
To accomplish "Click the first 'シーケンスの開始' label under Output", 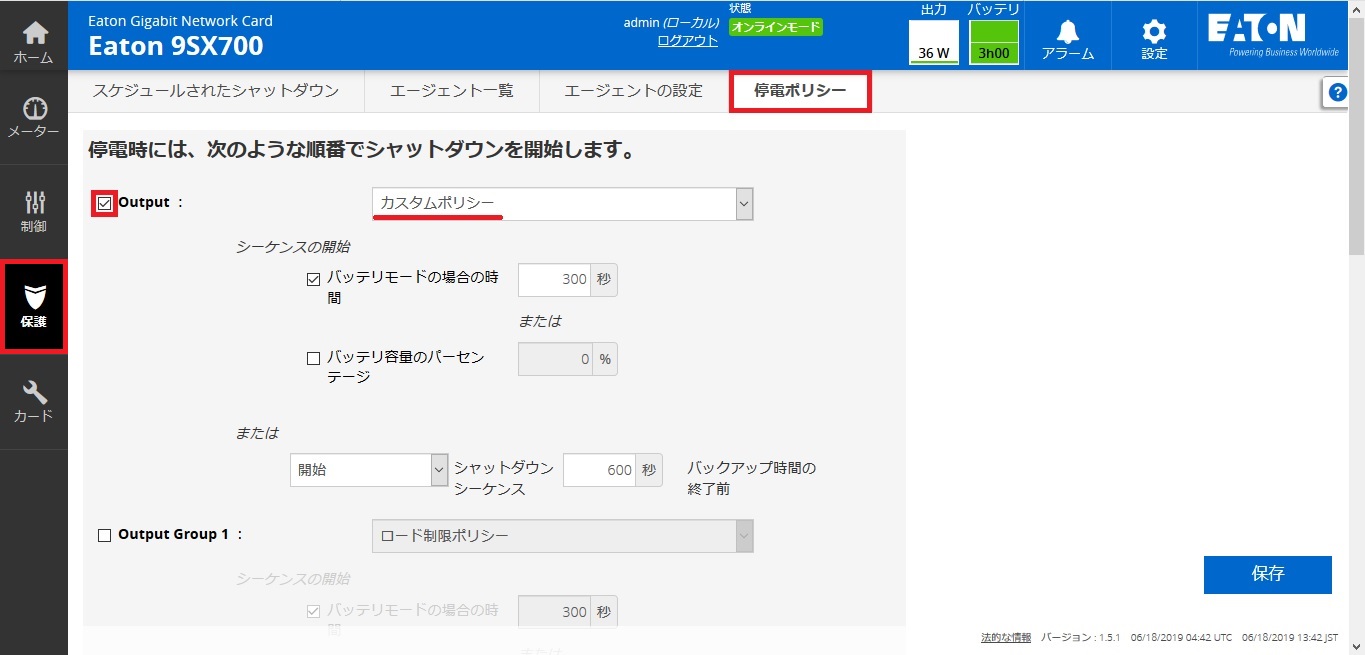I will pyautogui.click(x=293, y=246).
